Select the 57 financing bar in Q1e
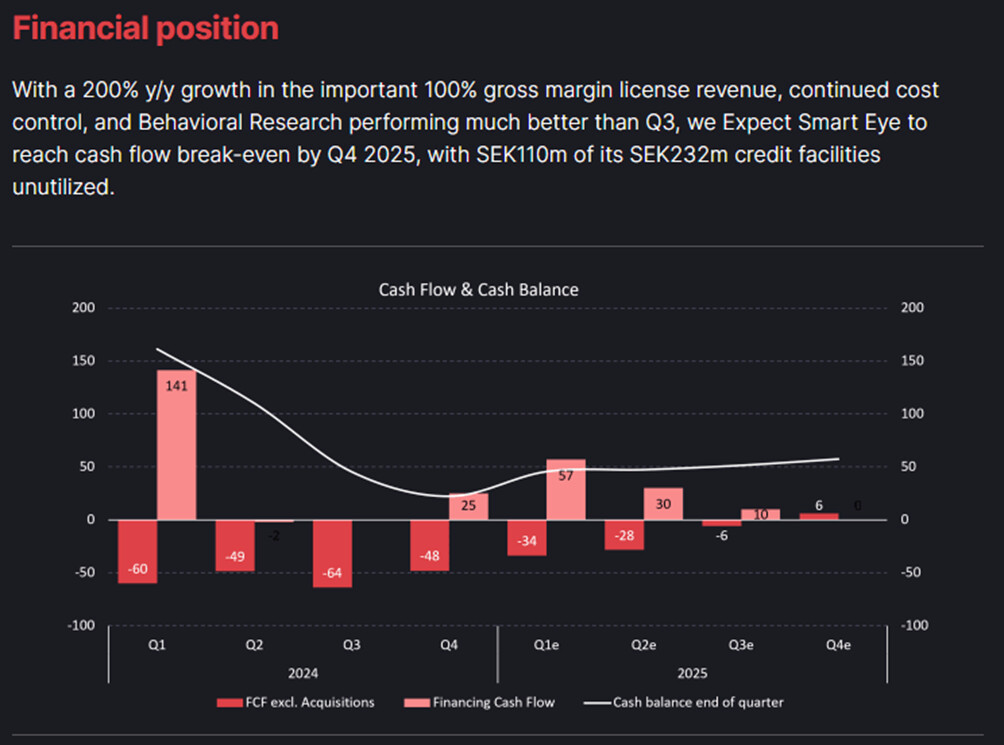 (x=566, y=490)
